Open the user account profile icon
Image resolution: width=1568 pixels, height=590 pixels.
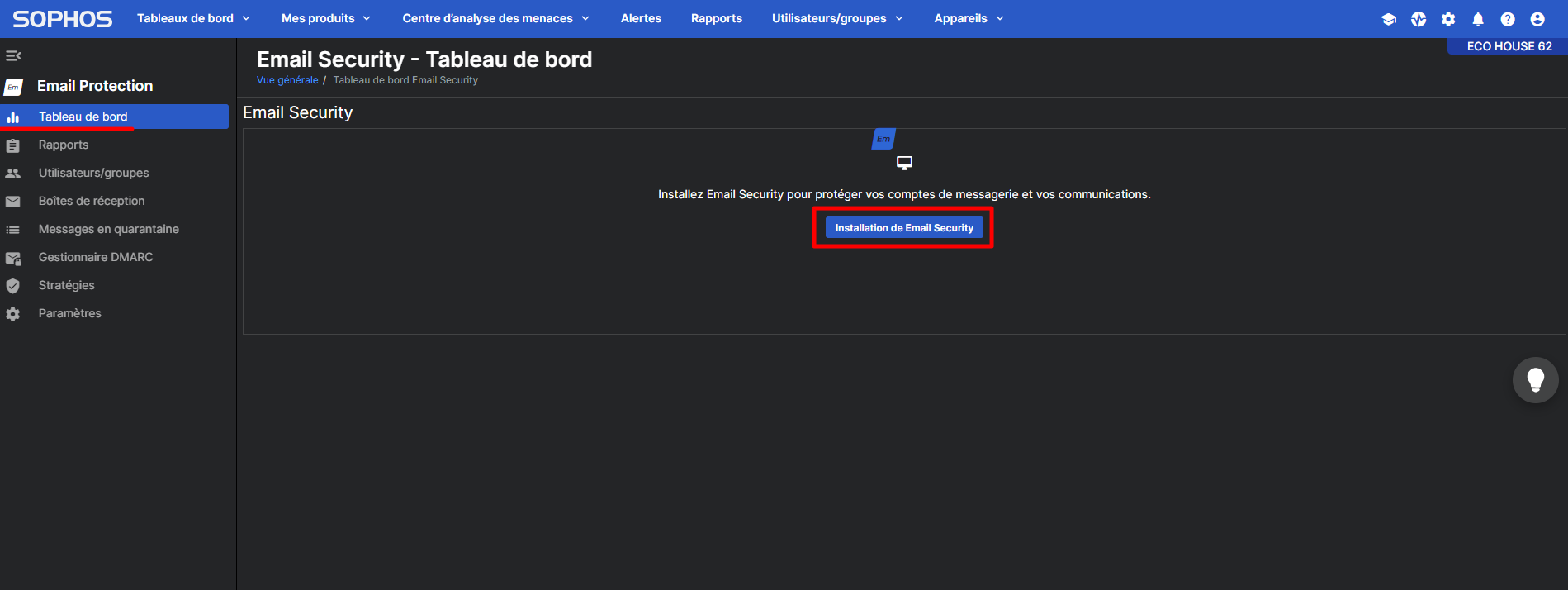pos(1537,19)
